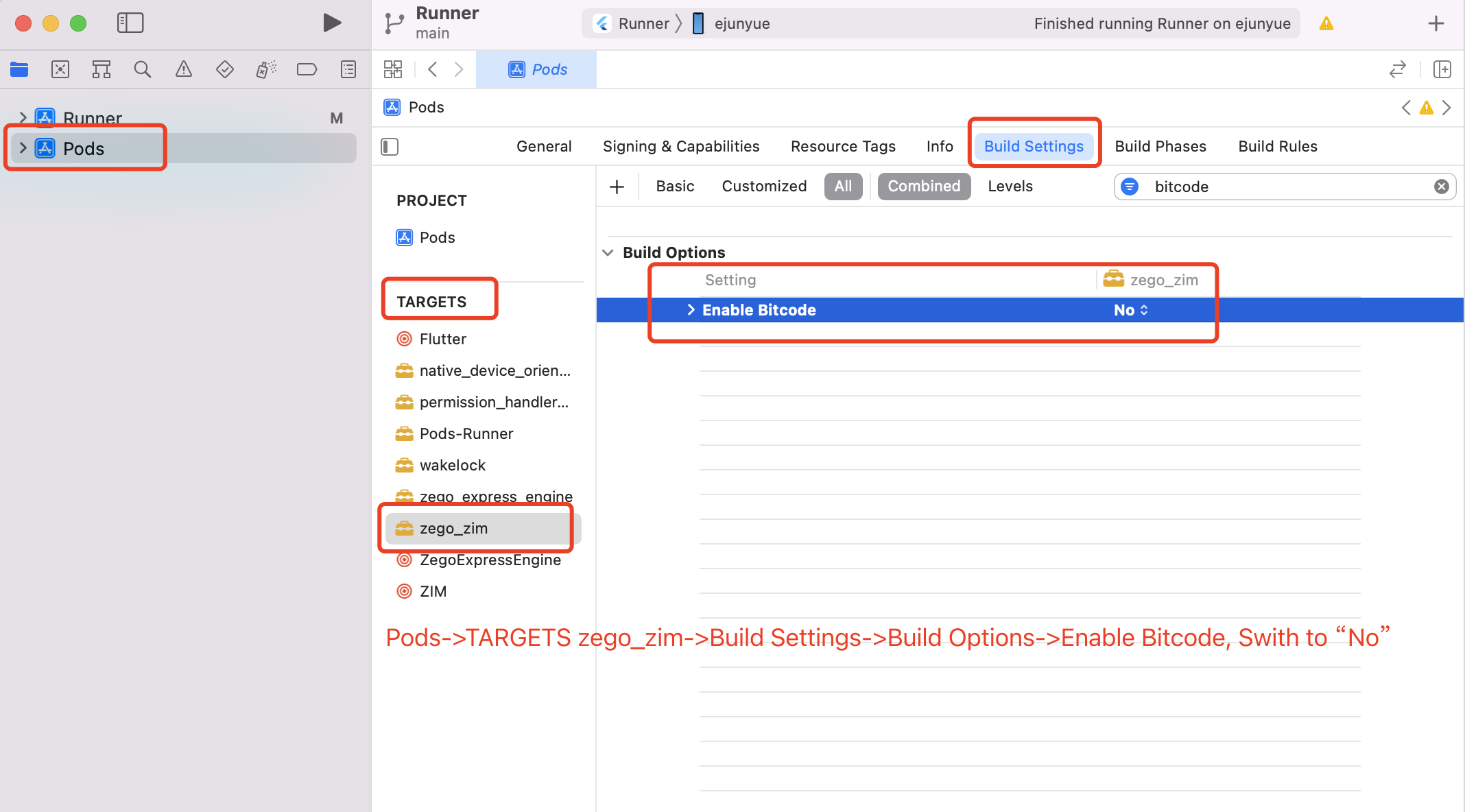Open the Breakpoint navigator icon

pyautogui.click(x=307, y=69)
